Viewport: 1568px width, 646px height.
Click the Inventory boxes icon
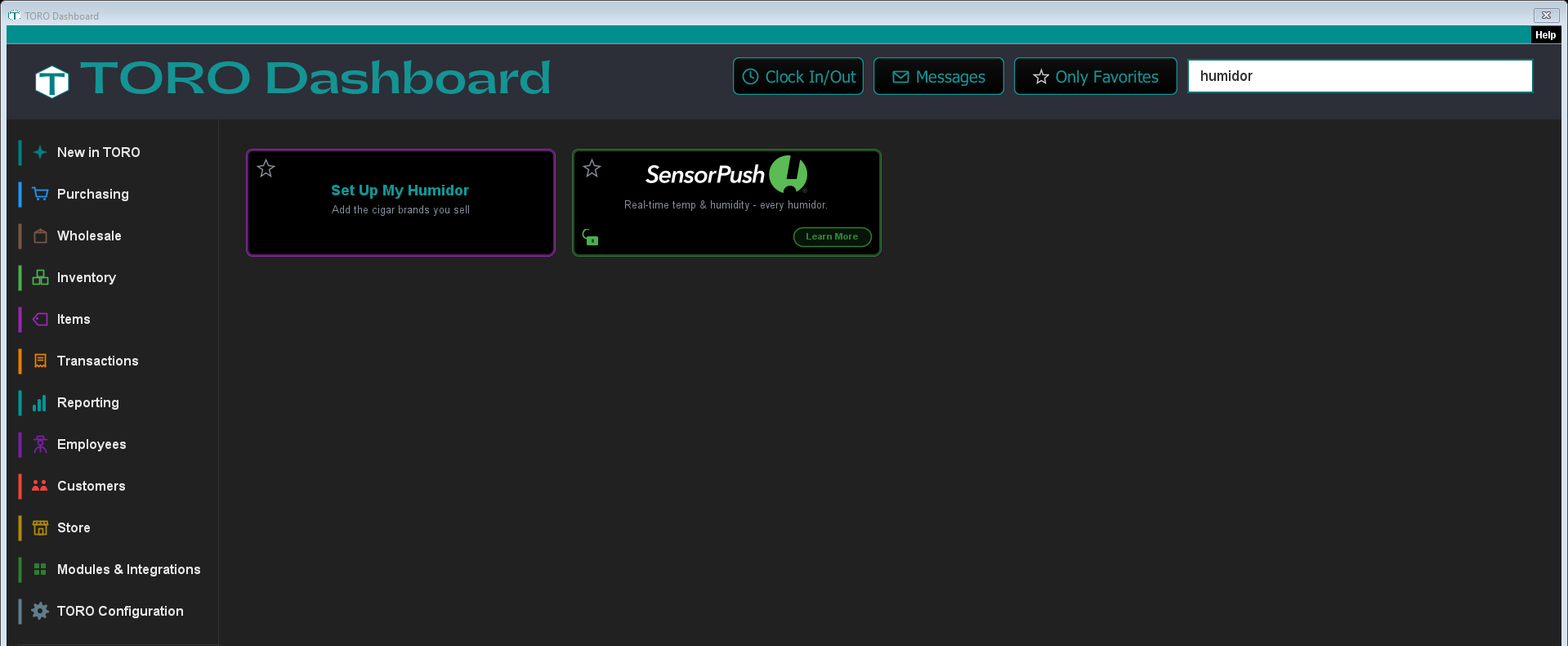[x=40, y=277]
